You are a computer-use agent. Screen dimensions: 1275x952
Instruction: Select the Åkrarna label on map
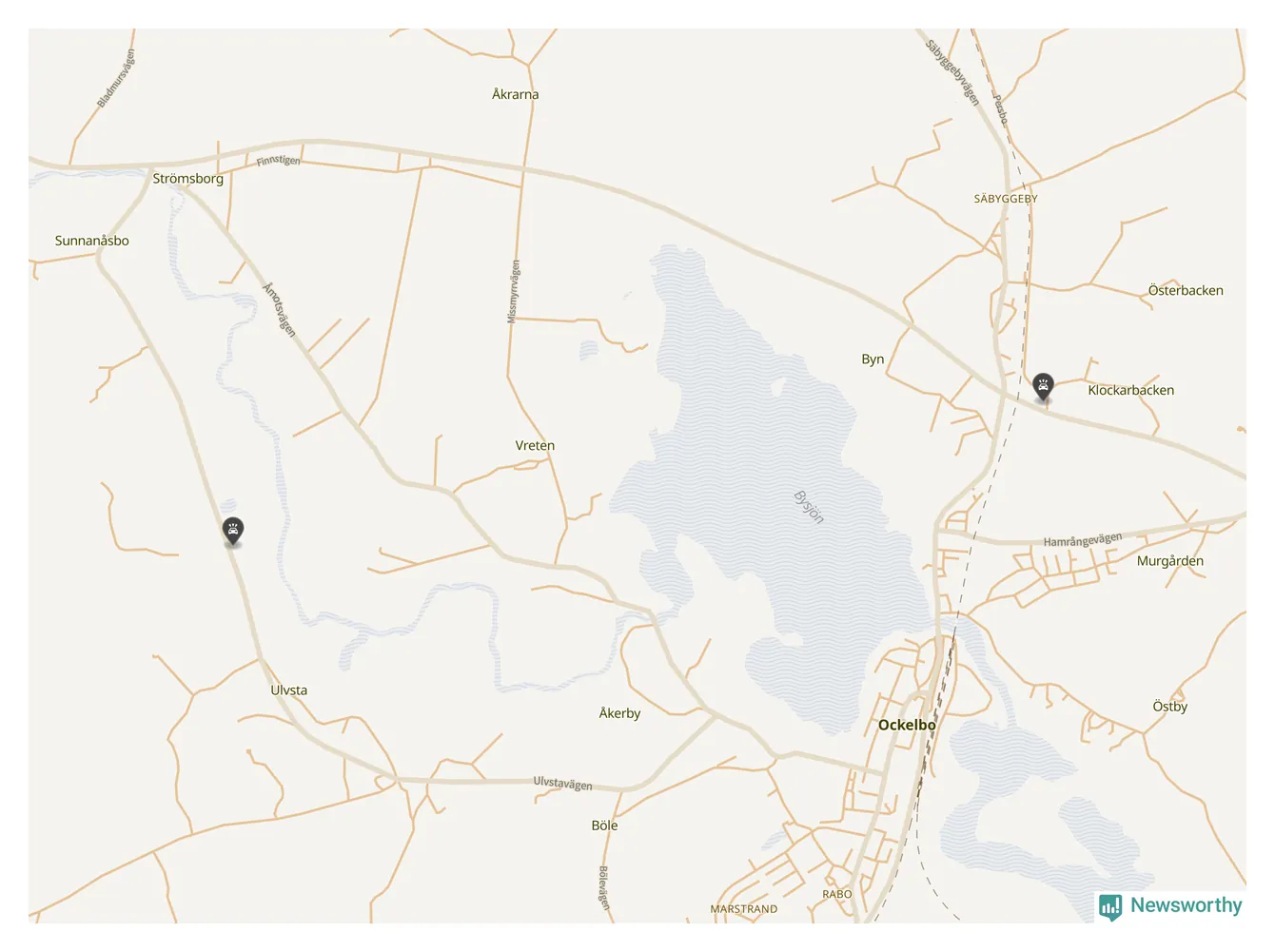[516, 94]
